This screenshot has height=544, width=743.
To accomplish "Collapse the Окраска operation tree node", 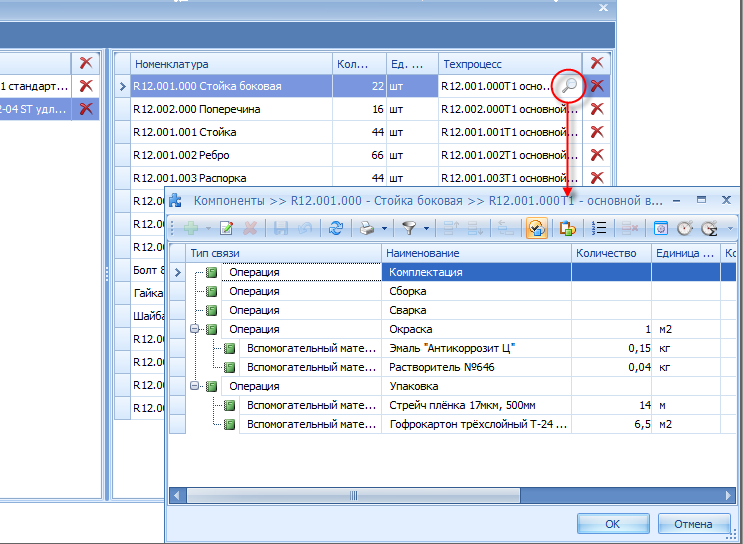I will click(x=194, y=328).
